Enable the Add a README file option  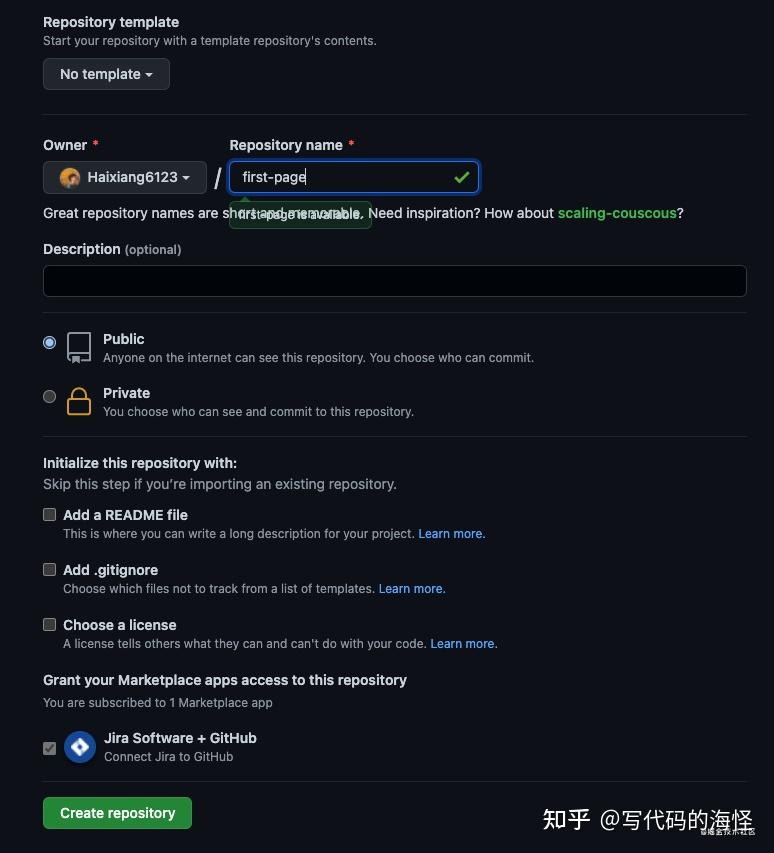49,514
